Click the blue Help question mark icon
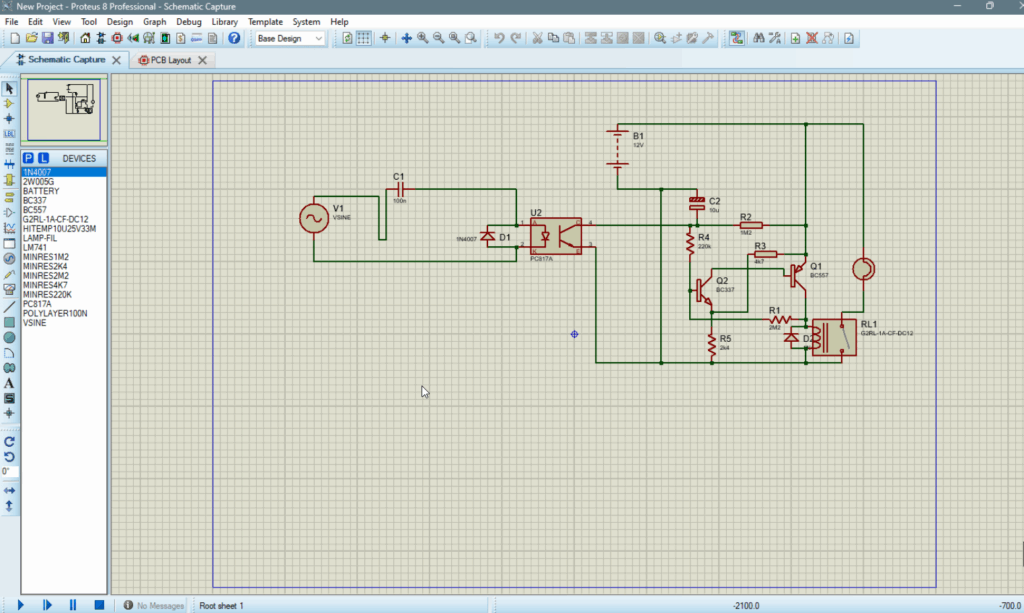 234,38
